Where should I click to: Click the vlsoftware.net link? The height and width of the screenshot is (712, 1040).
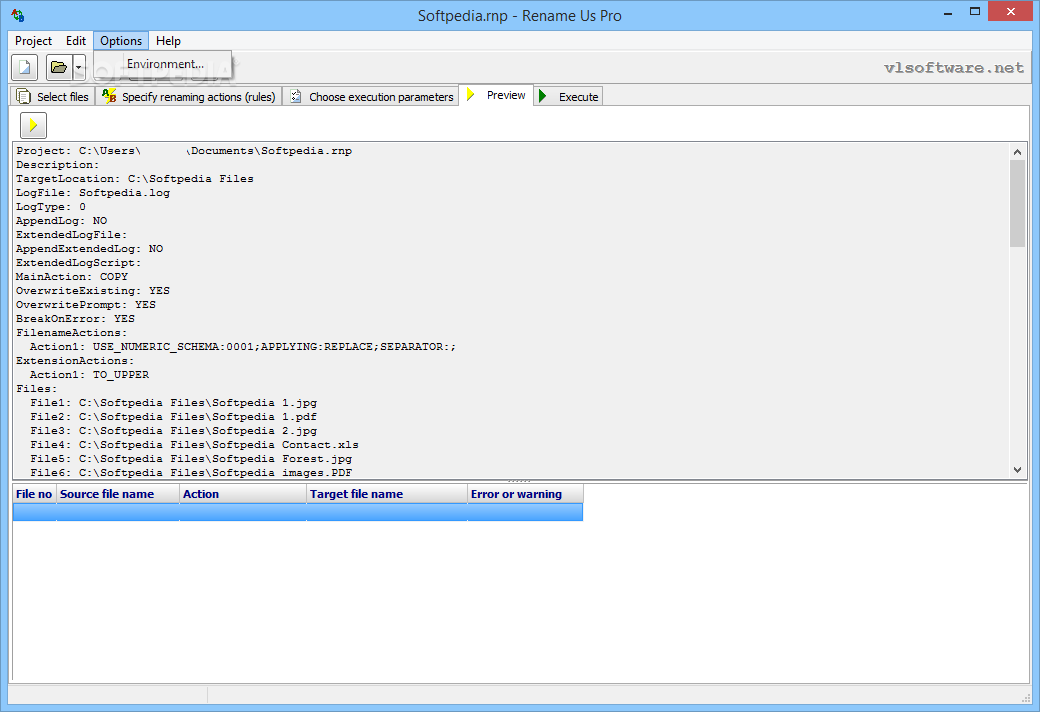coord(954,68)
